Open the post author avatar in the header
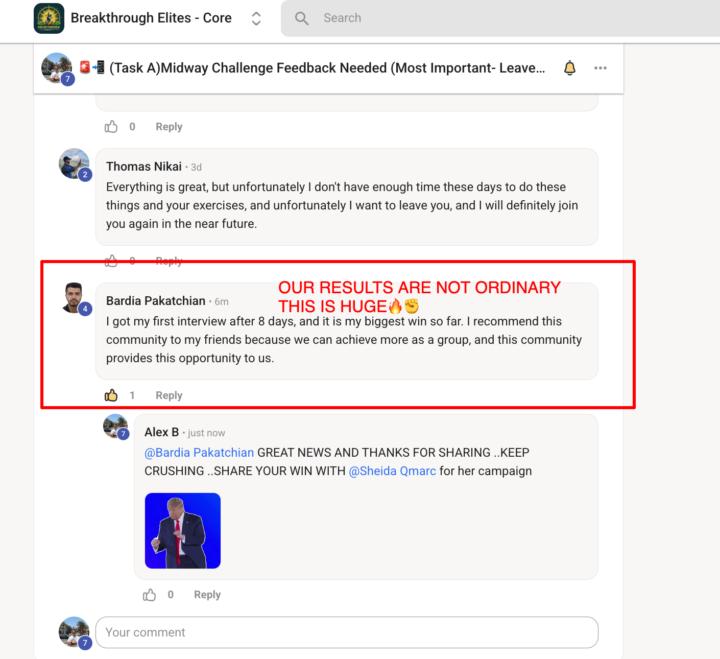Screen dimensions: 720x659 [x=58, y=68]
